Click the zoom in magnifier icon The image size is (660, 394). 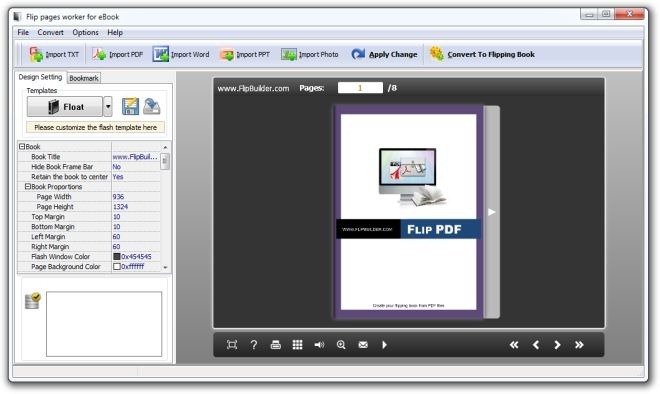click(341, 345)
